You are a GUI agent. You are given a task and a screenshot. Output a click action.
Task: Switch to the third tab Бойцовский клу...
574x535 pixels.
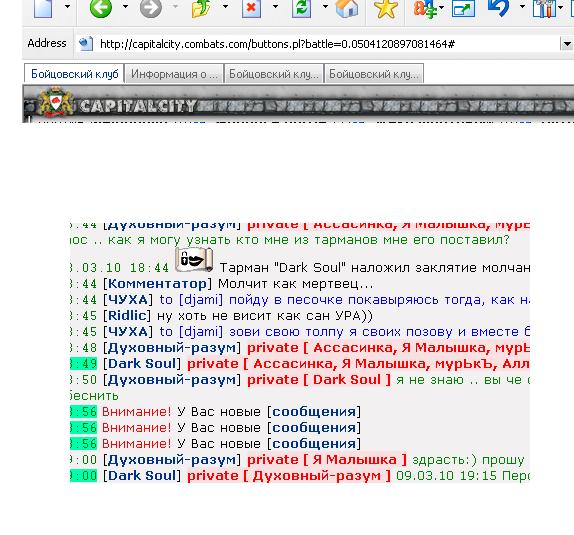pyautogui.click(x=274, y=74)
